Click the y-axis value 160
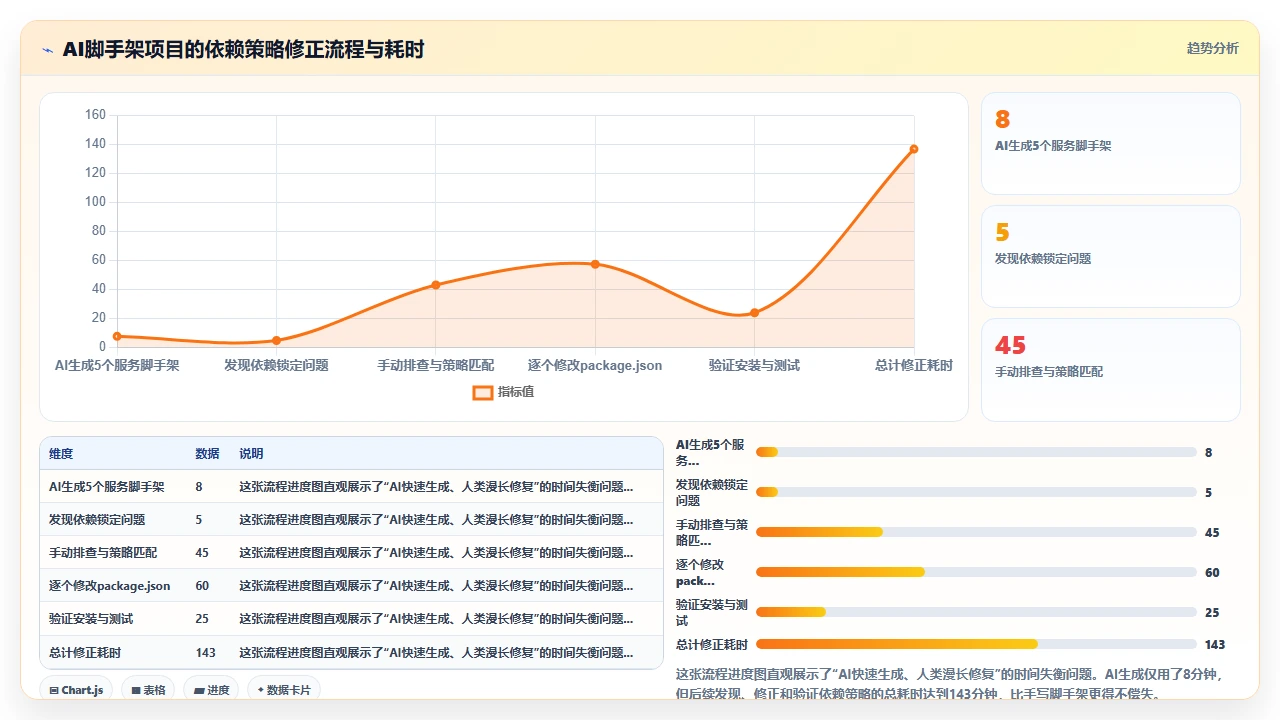1280x720 pixels. click(95, 115)
